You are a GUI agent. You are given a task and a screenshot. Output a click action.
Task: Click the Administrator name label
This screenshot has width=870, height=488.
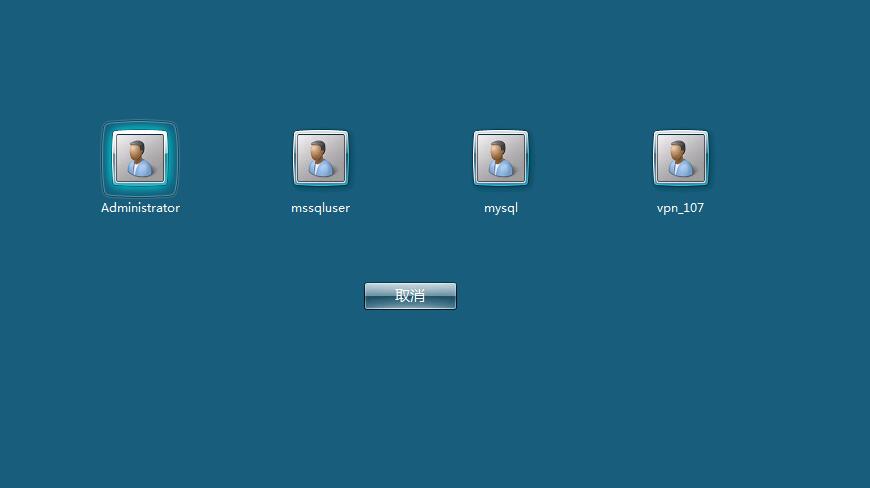point(140,208)
